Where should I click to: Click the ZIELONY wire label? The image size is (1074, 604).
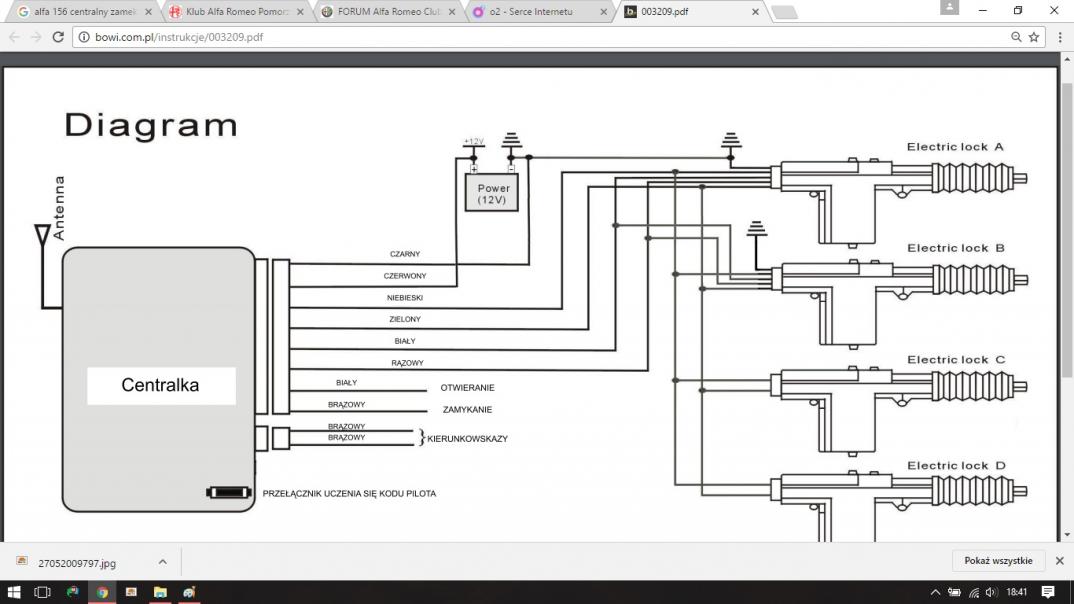(405, 319)
